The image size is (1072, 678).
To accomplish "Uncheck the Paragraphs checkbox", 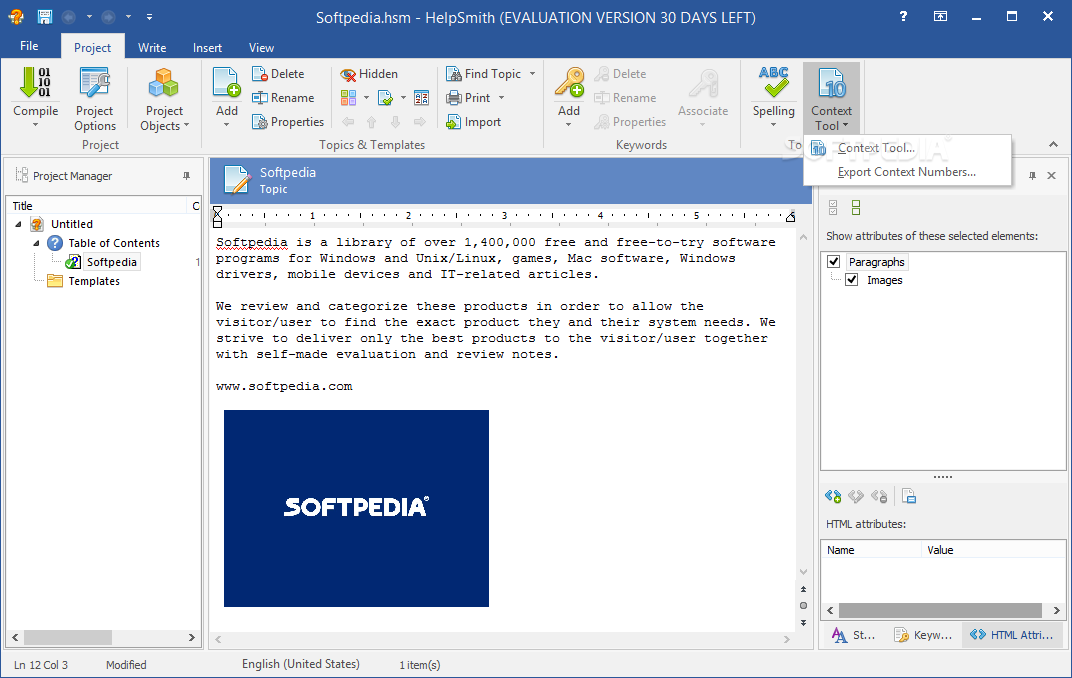I will click(x=833, y=262).
